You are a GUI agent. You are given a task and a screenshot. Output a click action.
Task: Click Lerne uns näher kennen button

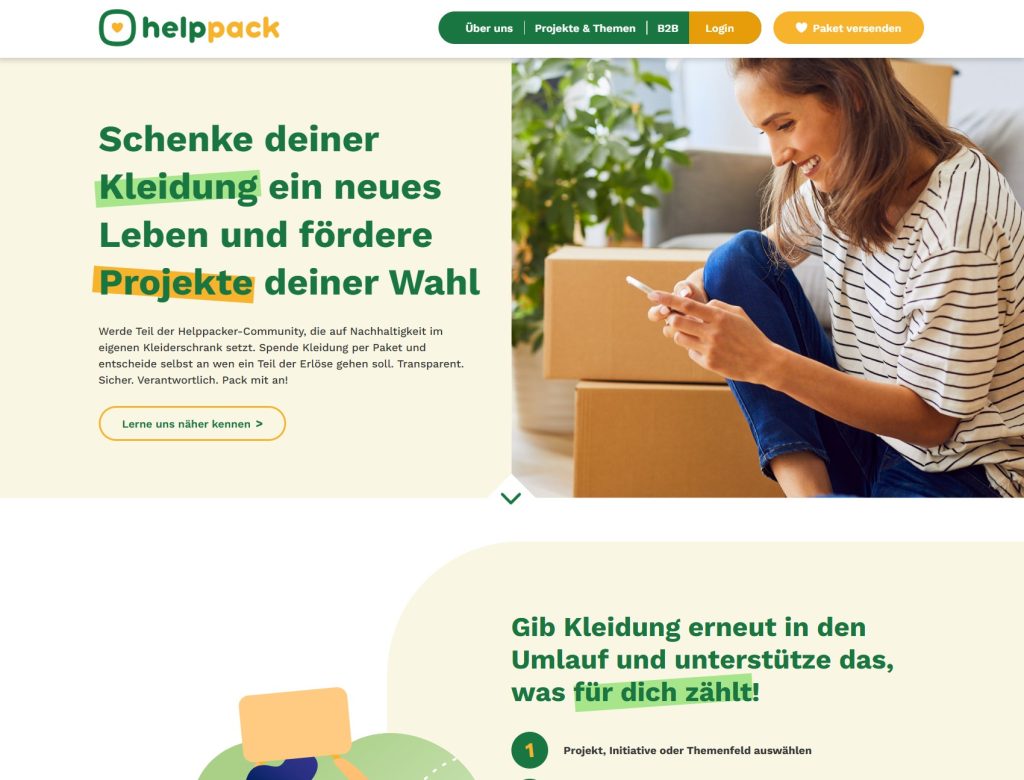point(192,423)
